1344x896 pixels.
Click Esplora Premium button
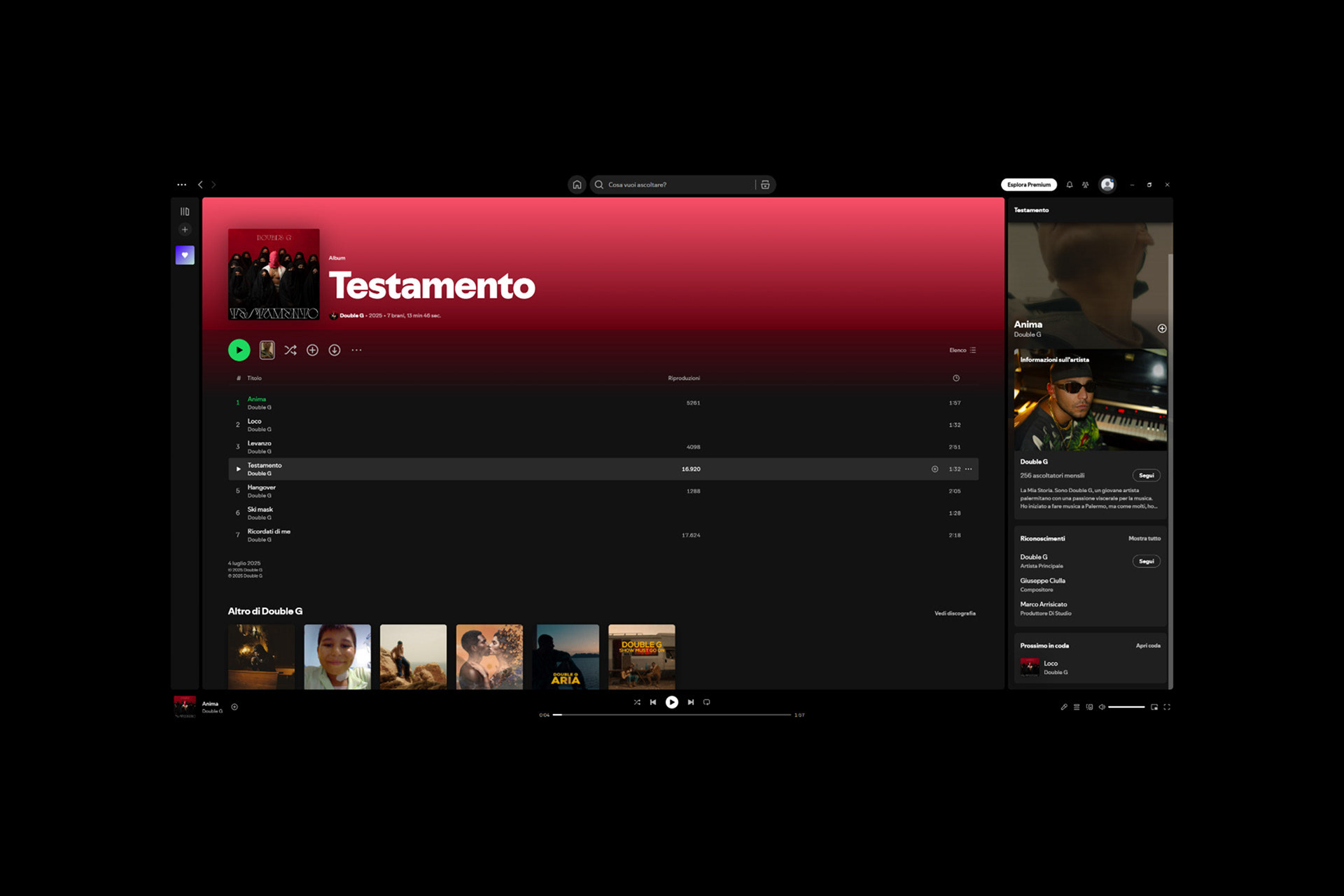pyautogui.click(x=1028, y=185)
